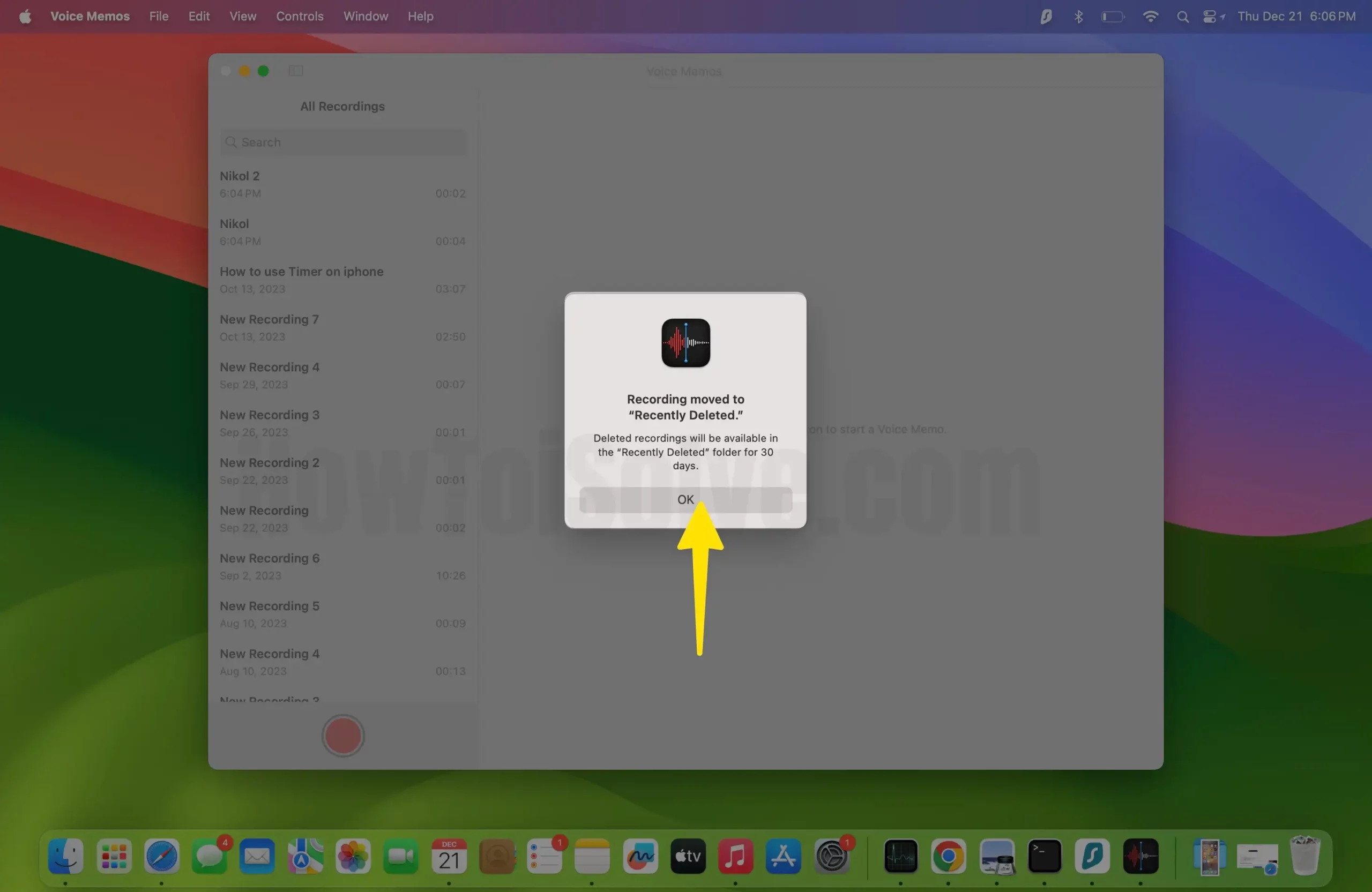
Task: Click the Voice Memos icon in the Dock
Action: coord(1140,856)
